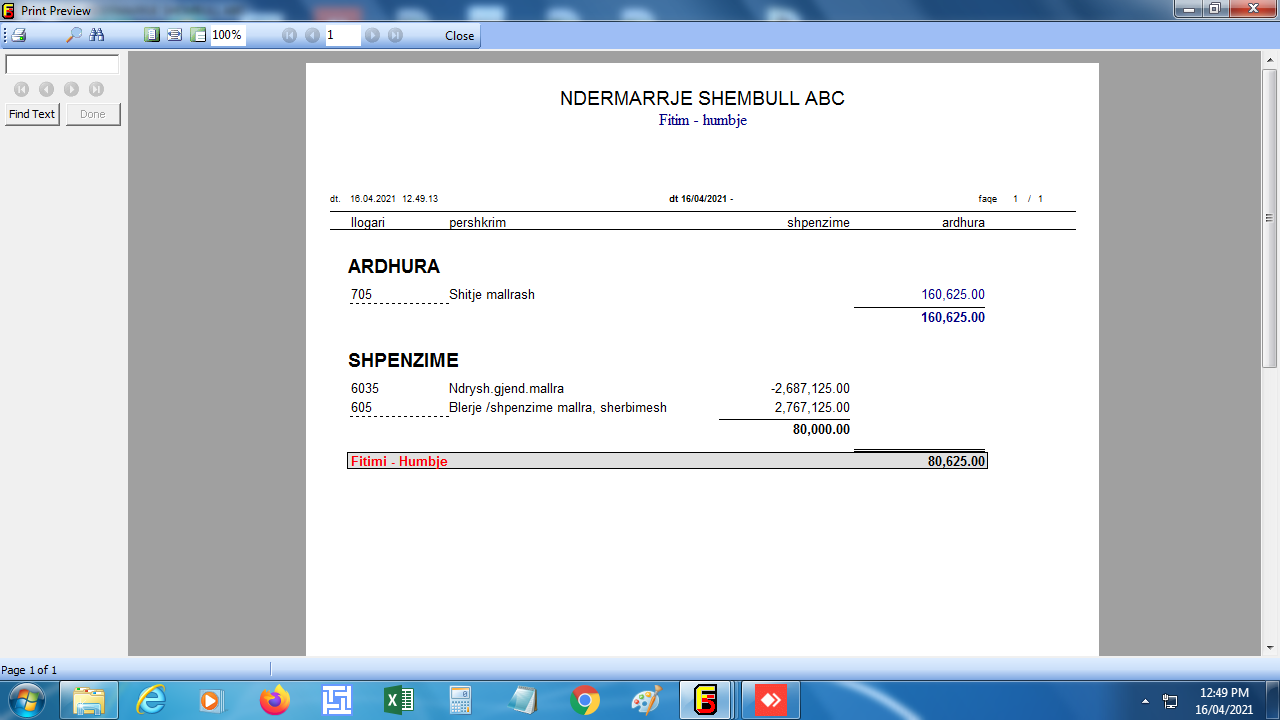Open search with the binoculars icon
The image size is (1280, 720).
(97, 35)
